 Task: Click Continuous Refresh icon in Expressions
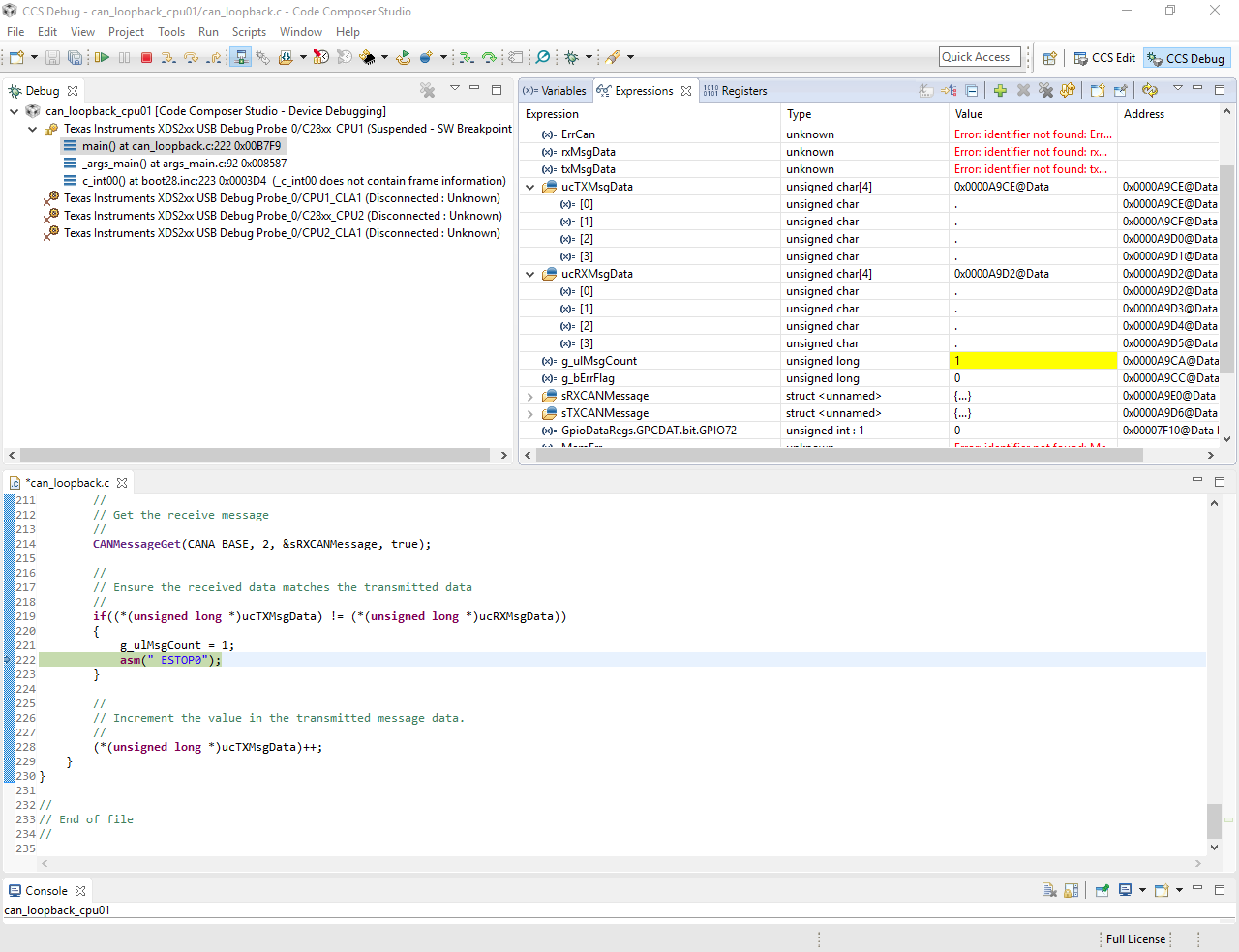[x=1150, y=91]
